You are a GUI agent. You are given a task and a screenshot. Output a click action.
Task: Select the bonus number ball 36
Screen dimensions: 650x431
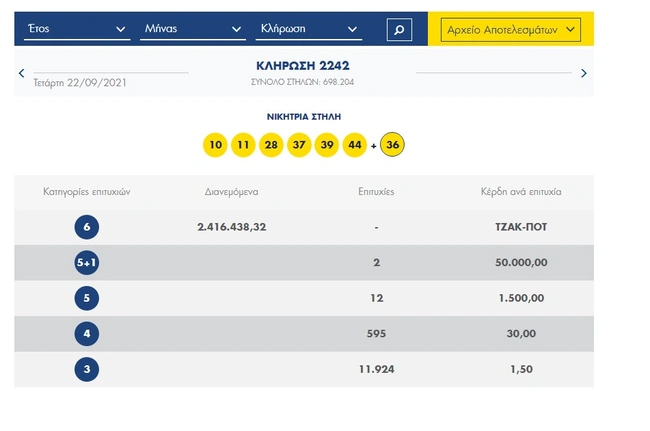(393, 145)
